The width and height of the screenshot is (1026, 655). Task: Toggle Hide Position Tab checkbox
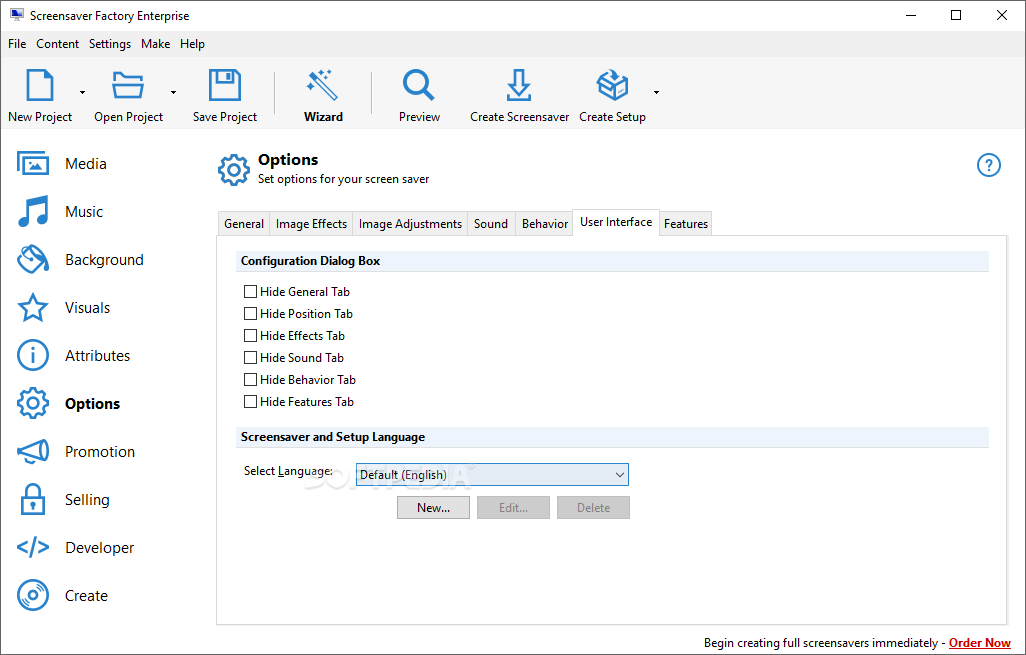tap(250, 313)
